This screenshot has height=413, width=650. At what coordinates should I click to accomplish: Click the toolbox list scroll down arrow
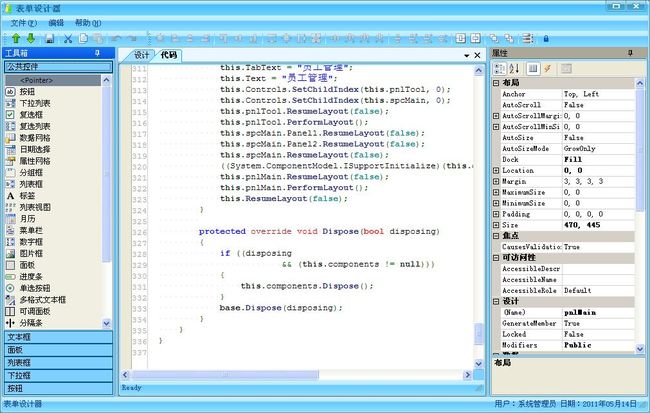(106, 323)
